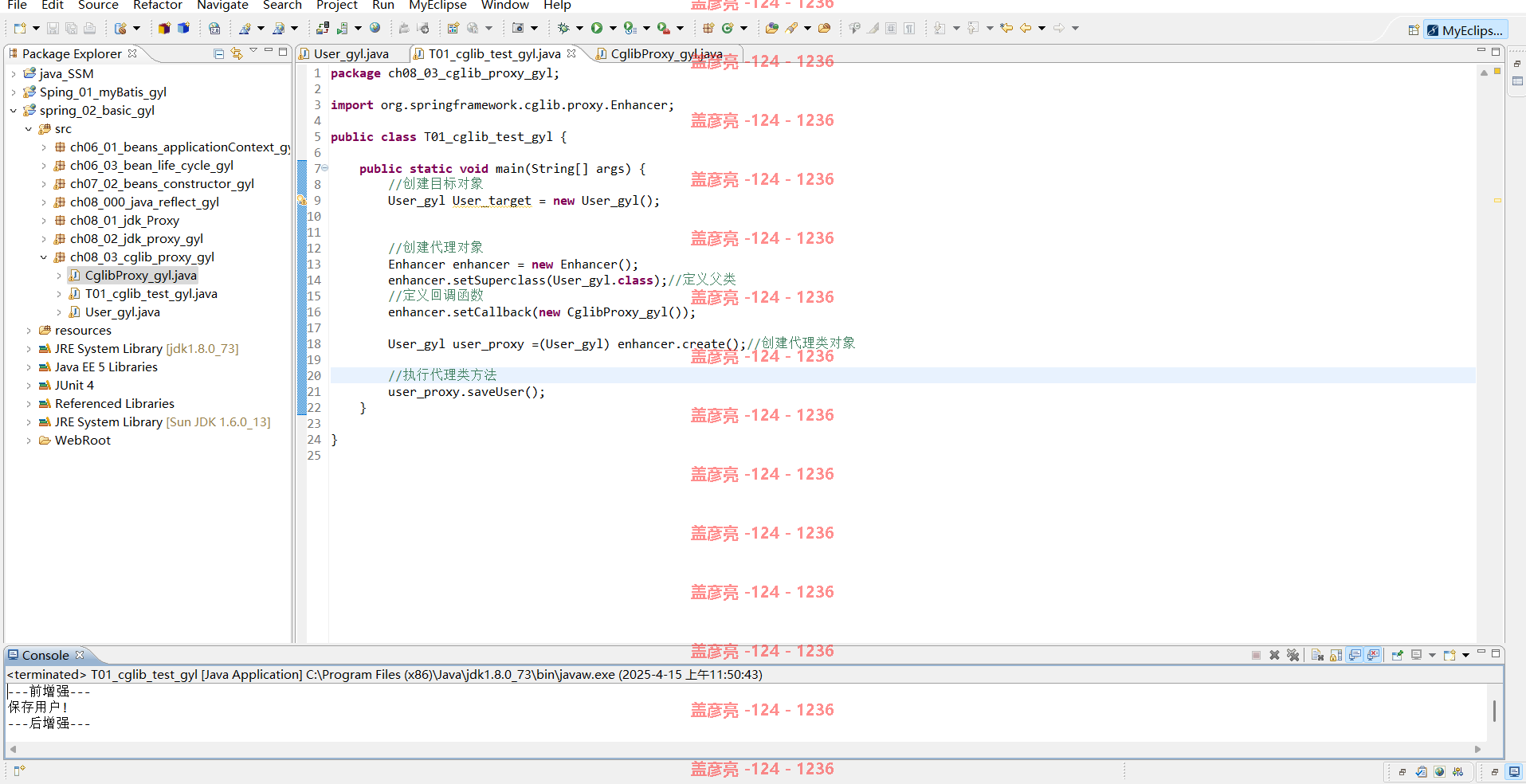Click the New Java Package toolbar icon
Image resolution: width=1526 pixels, height=784 pixels.
coord(708,29)
